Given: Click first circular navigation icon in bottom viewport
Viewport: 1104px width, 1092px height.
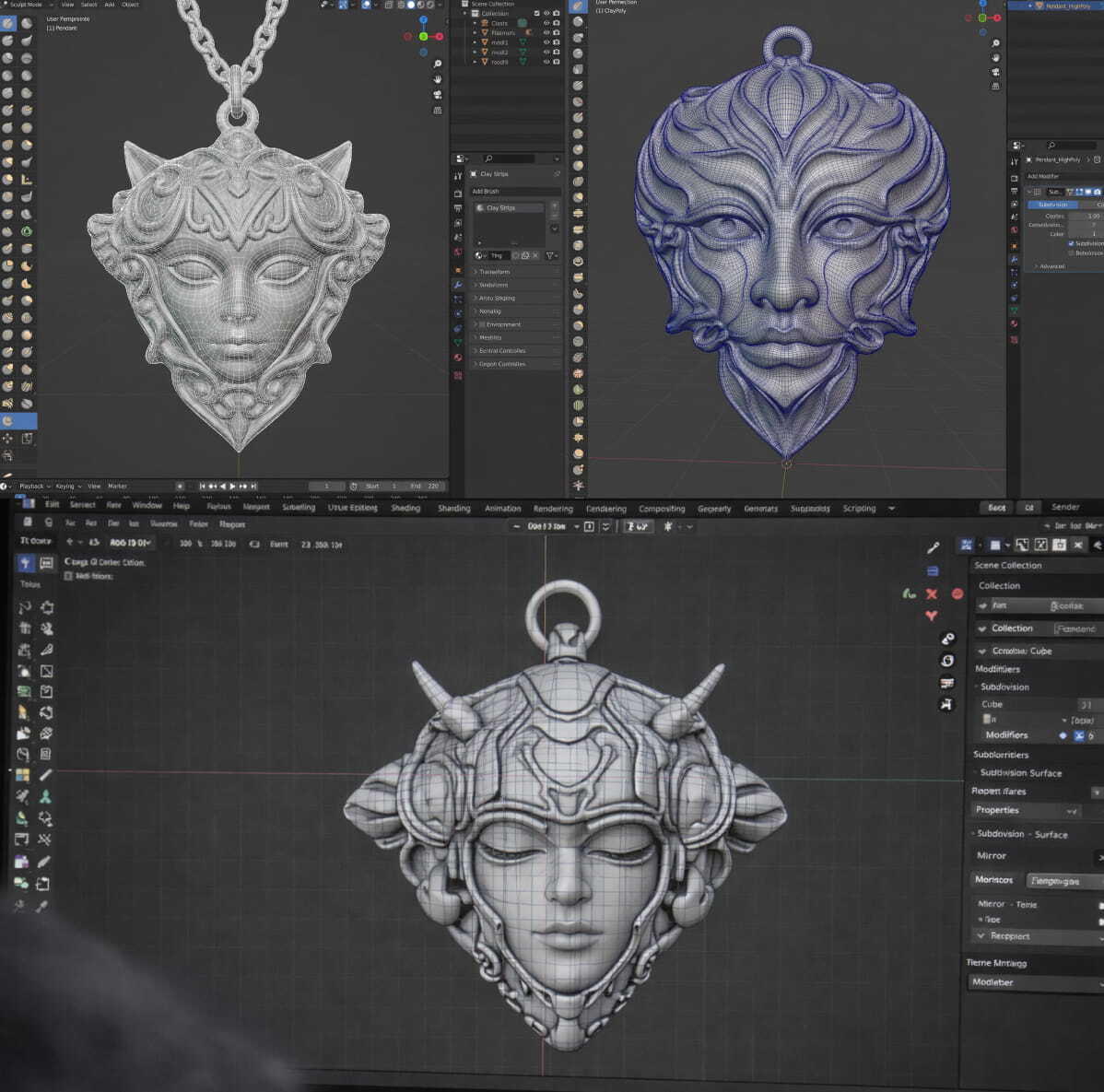Looking at the screenshot, I should pos(947,639).
